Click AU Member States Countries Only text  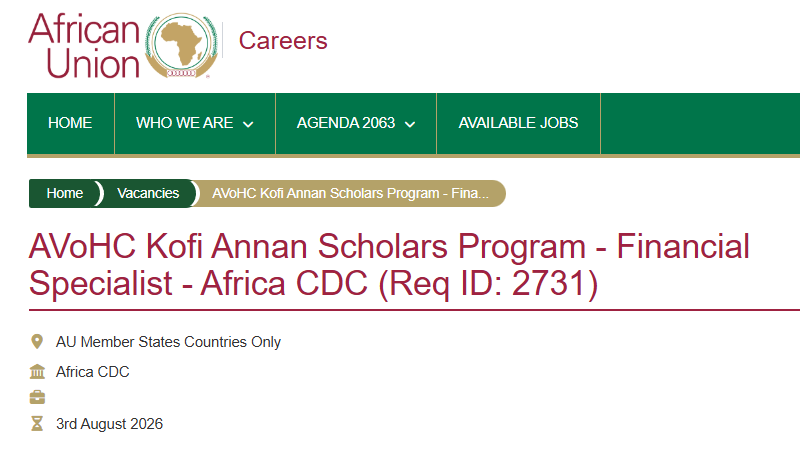point(168,342)
